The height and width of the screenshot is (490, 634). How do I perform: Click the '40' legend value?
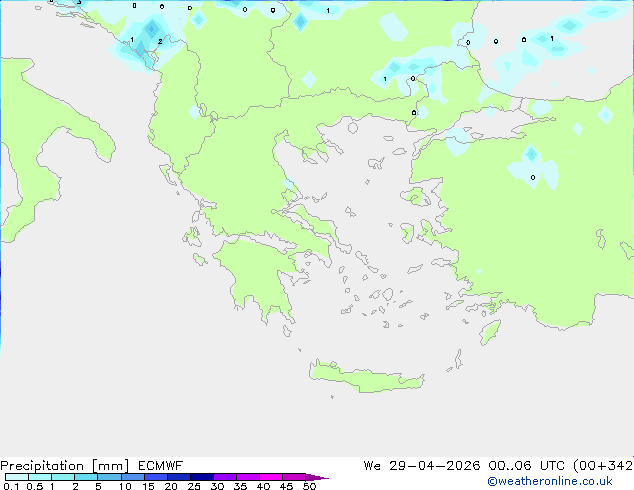tap(264, 486)
